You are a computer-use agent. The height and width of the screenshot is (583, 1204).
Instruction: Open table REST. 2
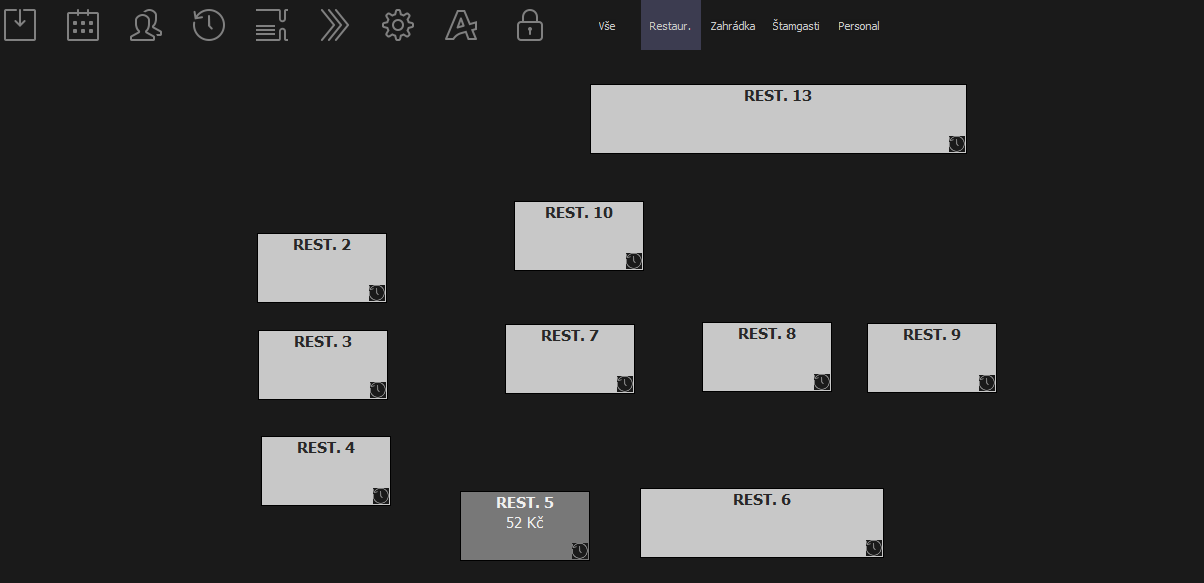pos(321,269)
